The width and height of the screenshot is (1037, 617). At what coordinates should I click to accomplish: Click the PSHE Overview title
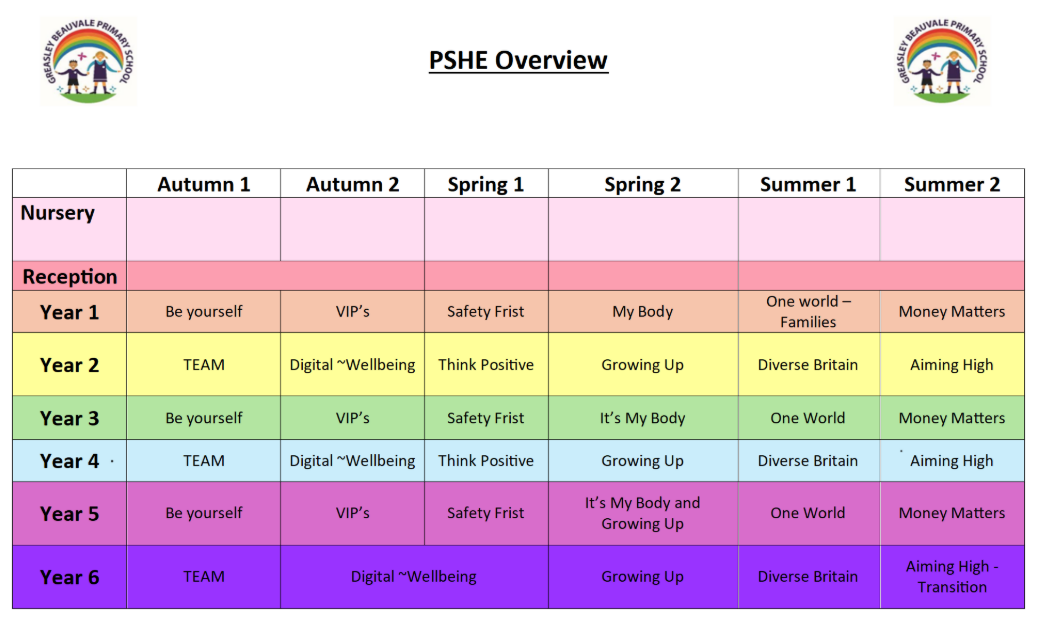click(518, 60)
